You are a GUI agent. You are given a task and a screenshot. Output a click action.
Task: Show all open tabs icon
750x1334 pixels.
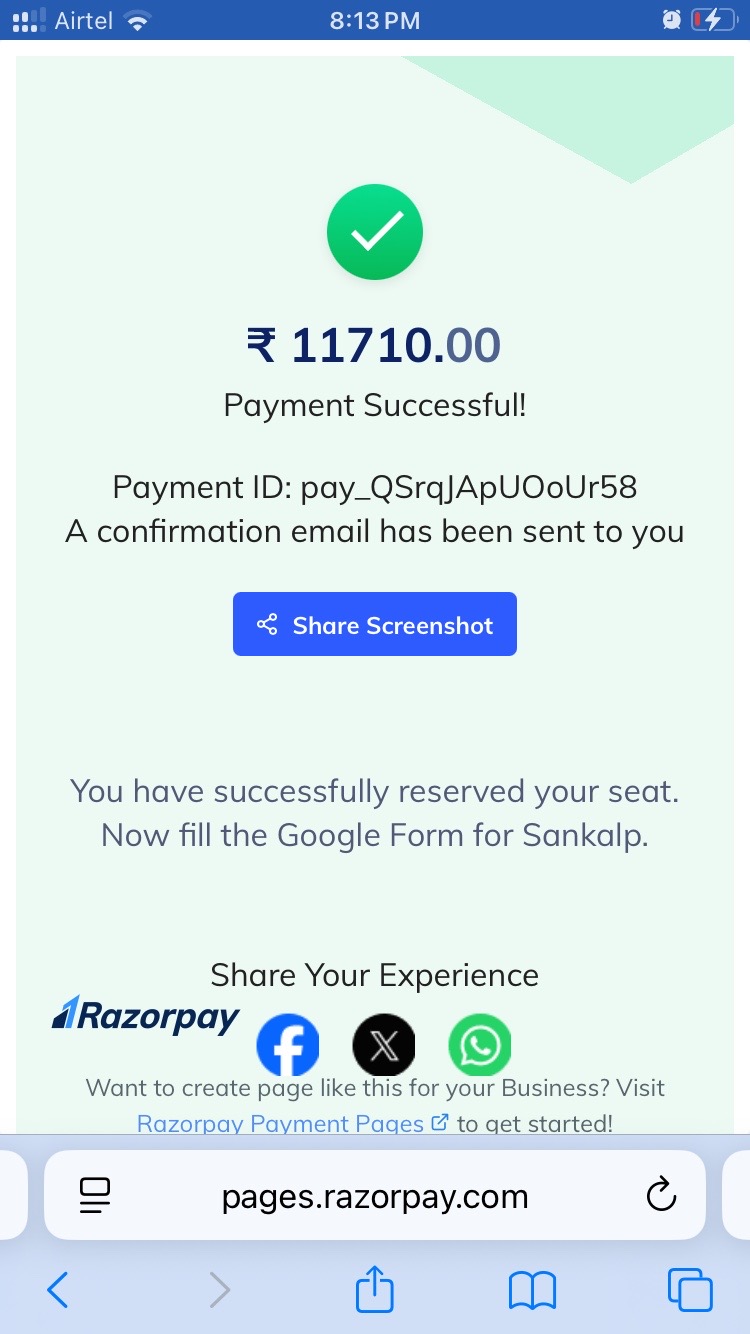tap(690, 1290)
